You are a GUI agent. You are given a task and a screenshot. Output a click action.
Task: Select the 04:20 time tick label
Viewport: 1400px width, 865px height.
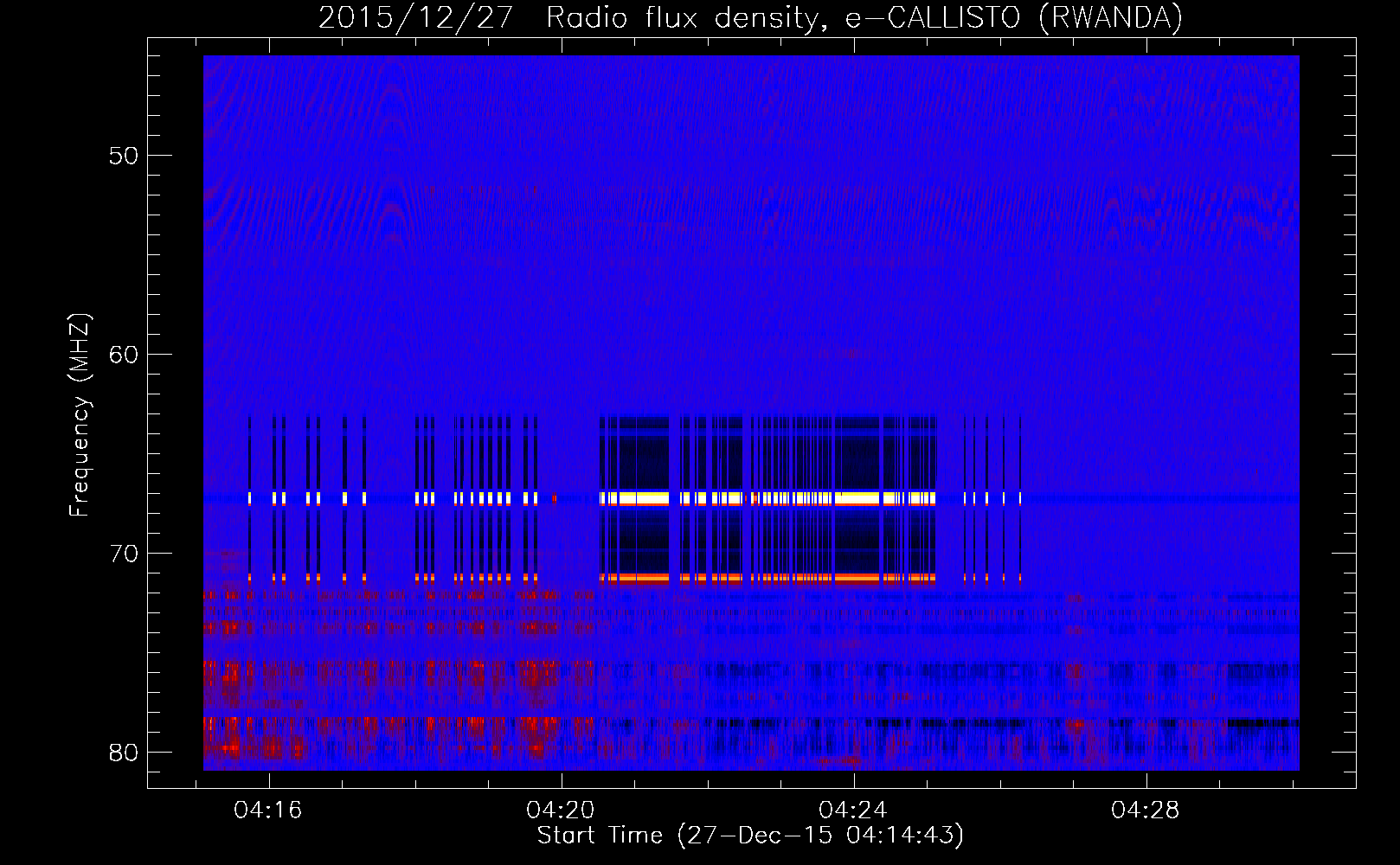coord(561,811)
